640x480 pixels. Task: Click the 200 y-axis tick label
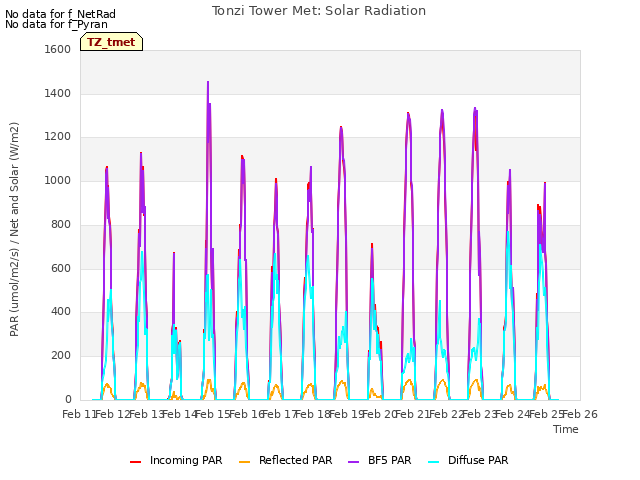click(61, 356)
